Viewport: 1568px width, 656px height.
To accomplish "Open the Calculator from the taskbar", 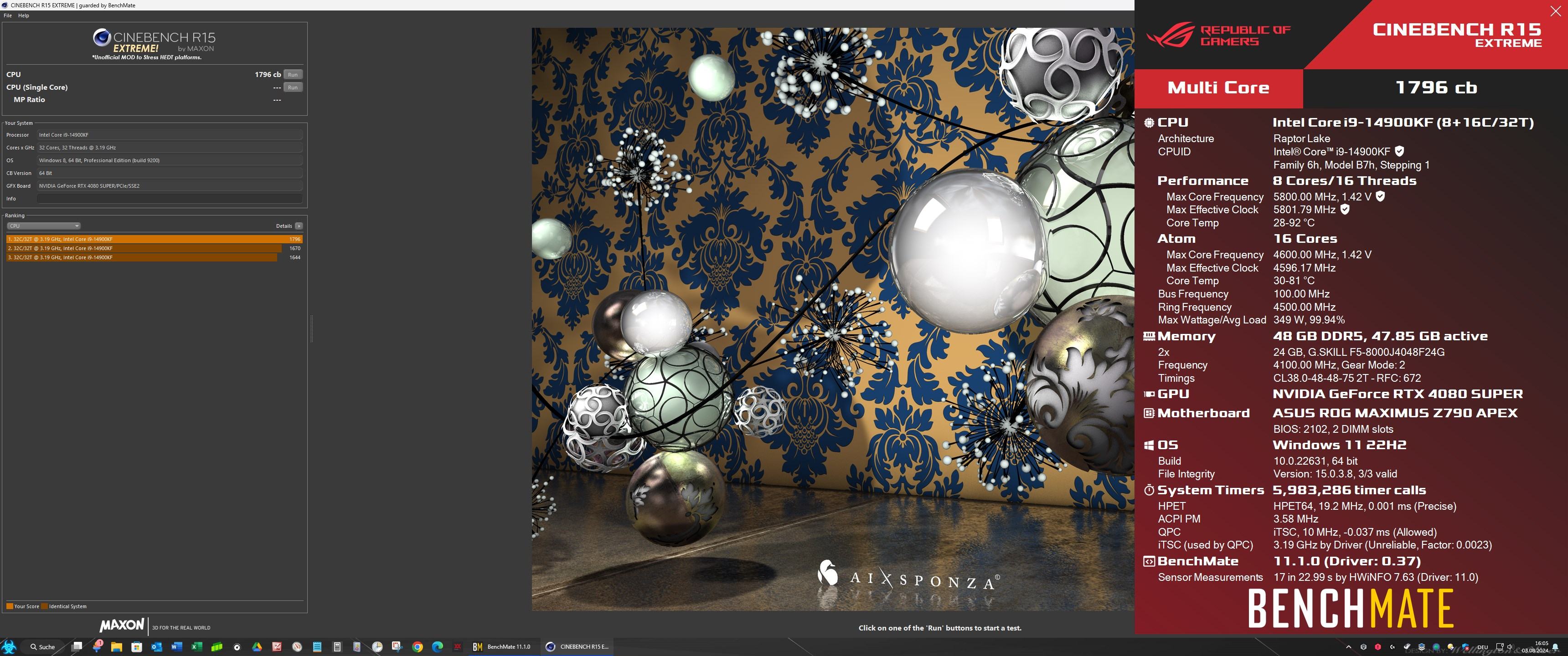I will point(337,647).
